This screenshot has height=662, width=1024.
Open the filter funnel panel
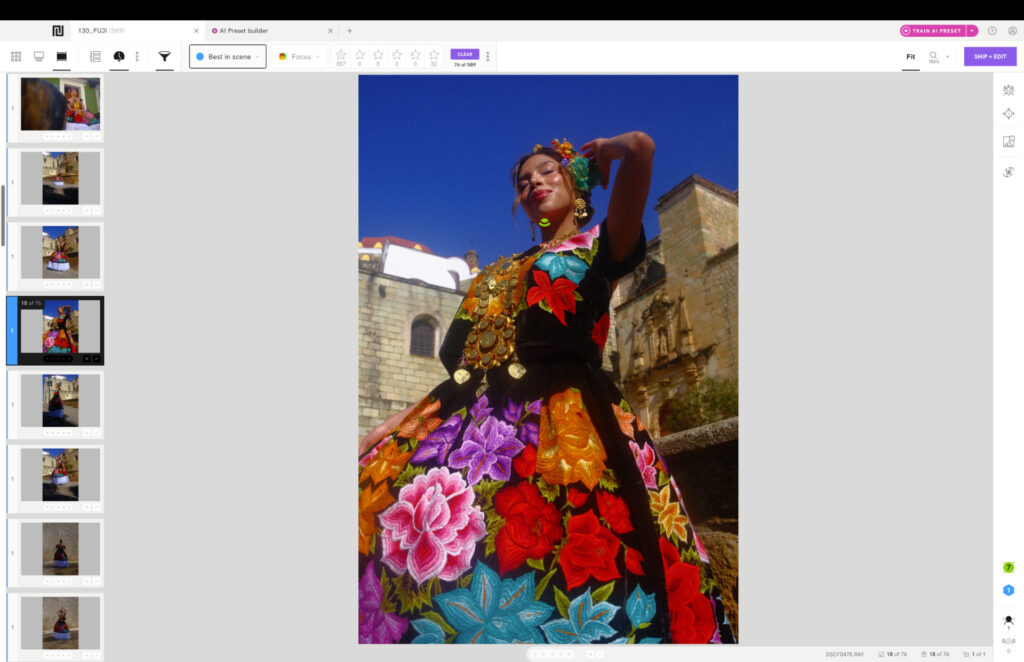[x=164, y=57]
